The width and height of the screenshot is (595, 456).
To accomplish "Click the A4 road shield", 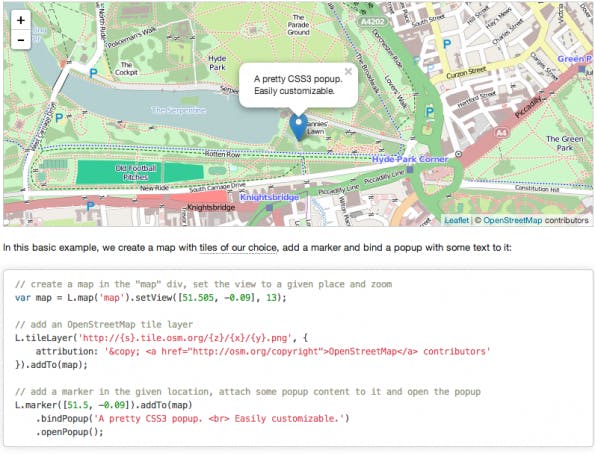I will tap(502, 133).
